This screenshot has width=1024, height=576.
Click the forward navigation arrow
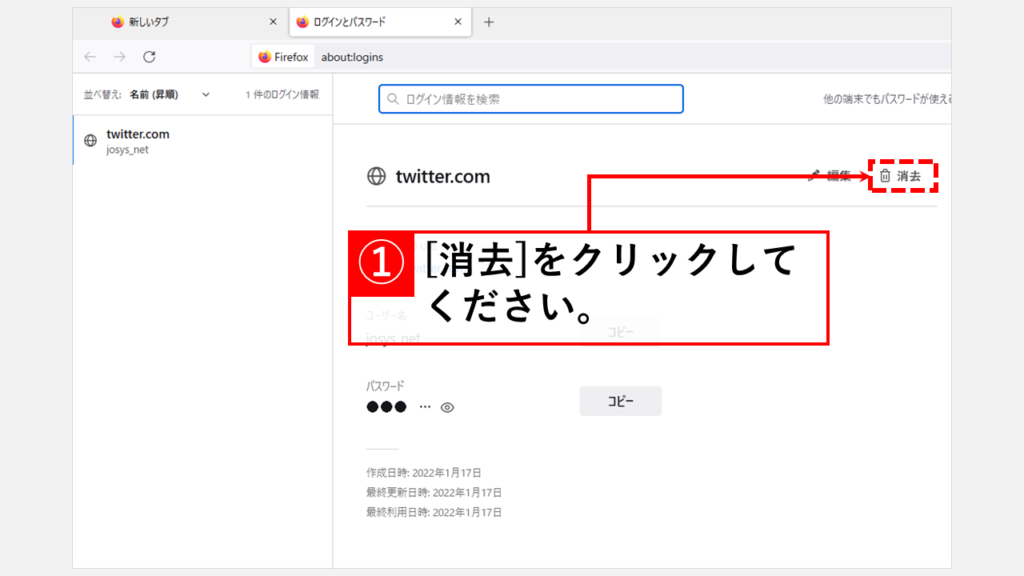pyautogui.click(x=119, y=57)
